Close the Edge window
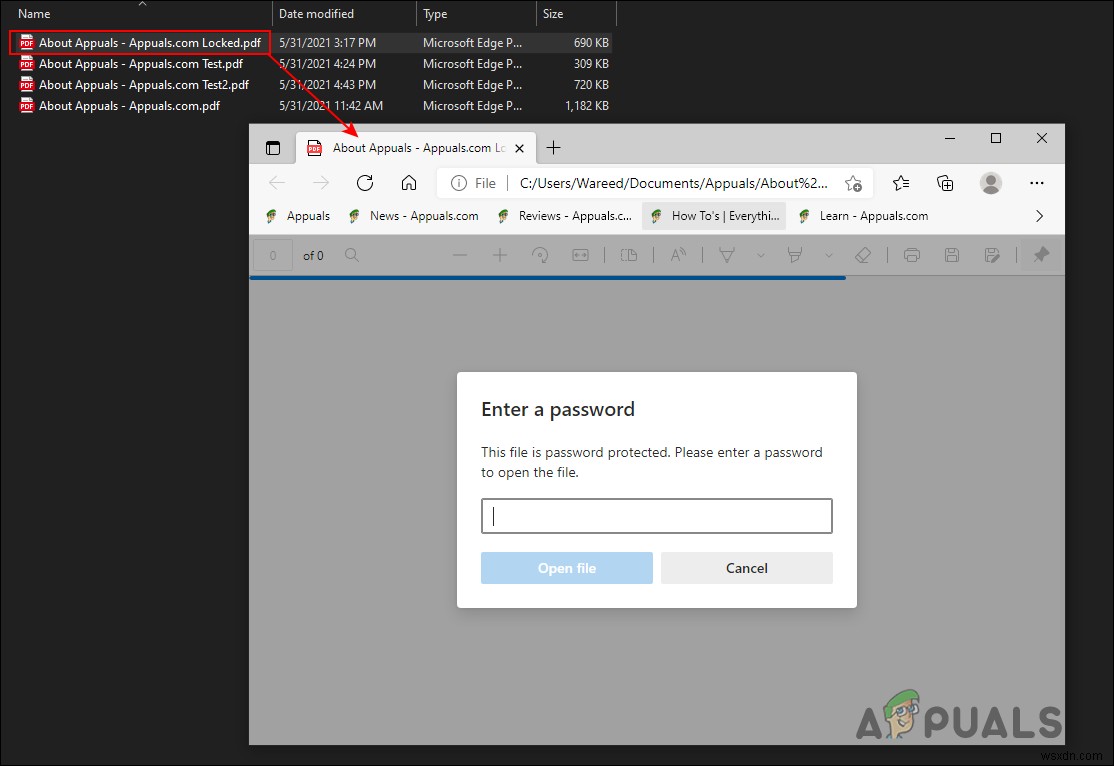Viewport: 1114px width, 766px height. [1042, 138]
